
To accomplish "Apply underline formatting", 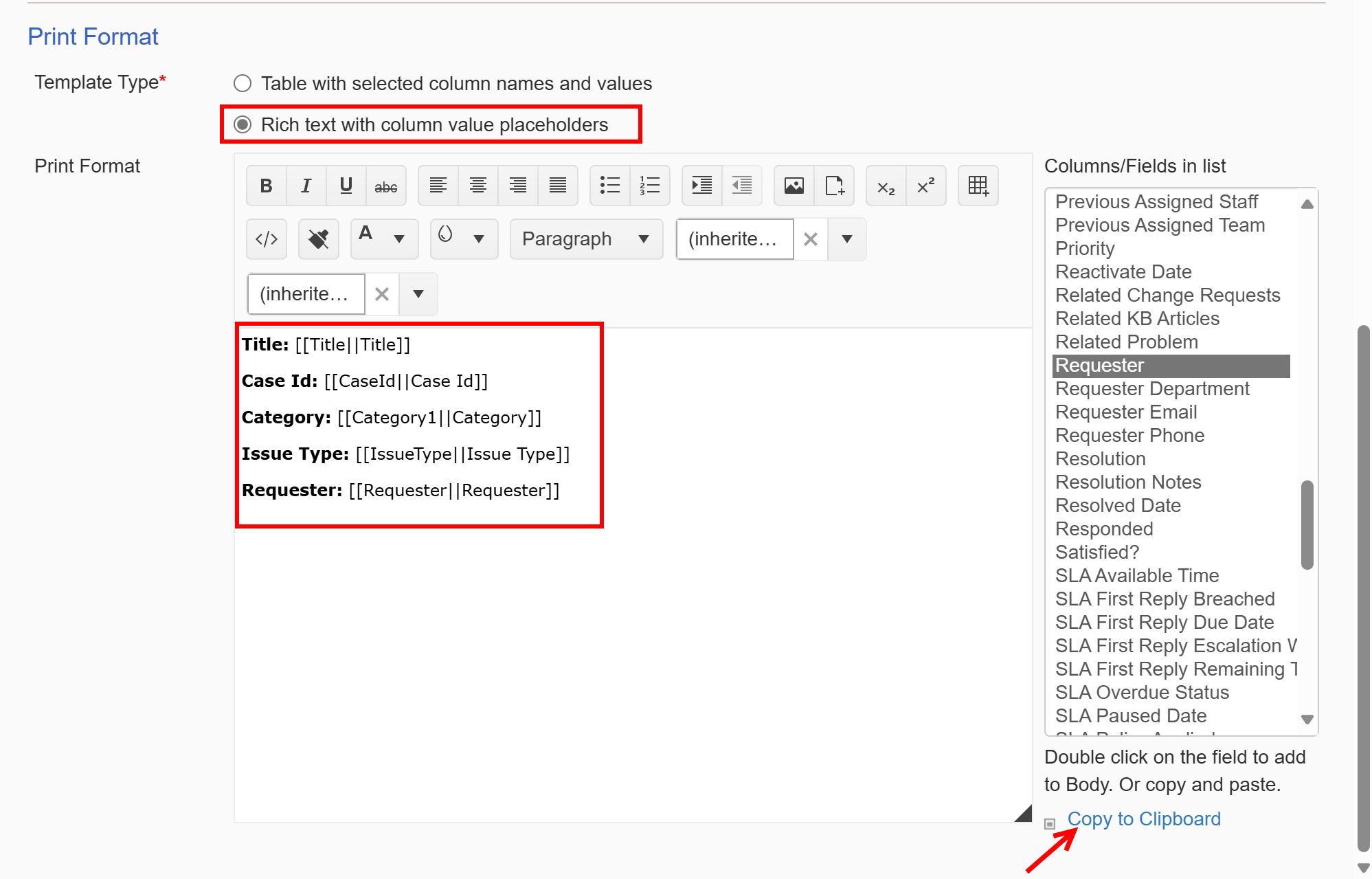I will (x=346, y=186).
